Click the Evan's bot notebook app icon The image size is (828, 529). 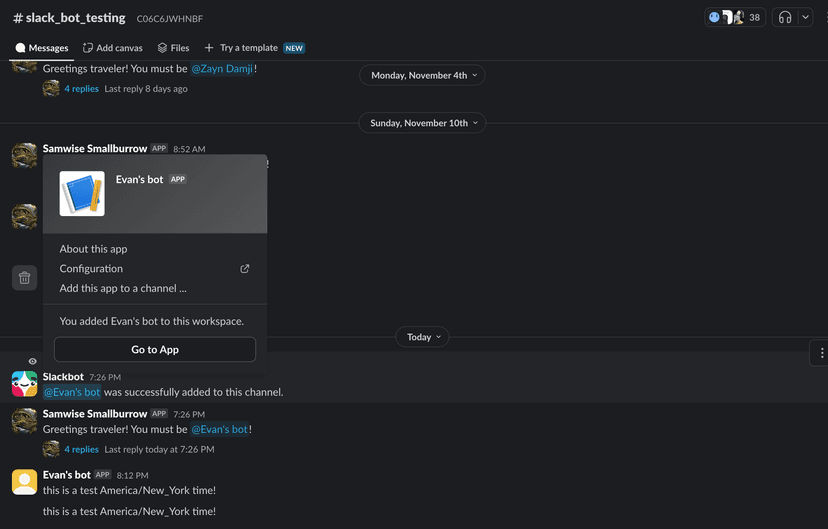tap(82, 194)
